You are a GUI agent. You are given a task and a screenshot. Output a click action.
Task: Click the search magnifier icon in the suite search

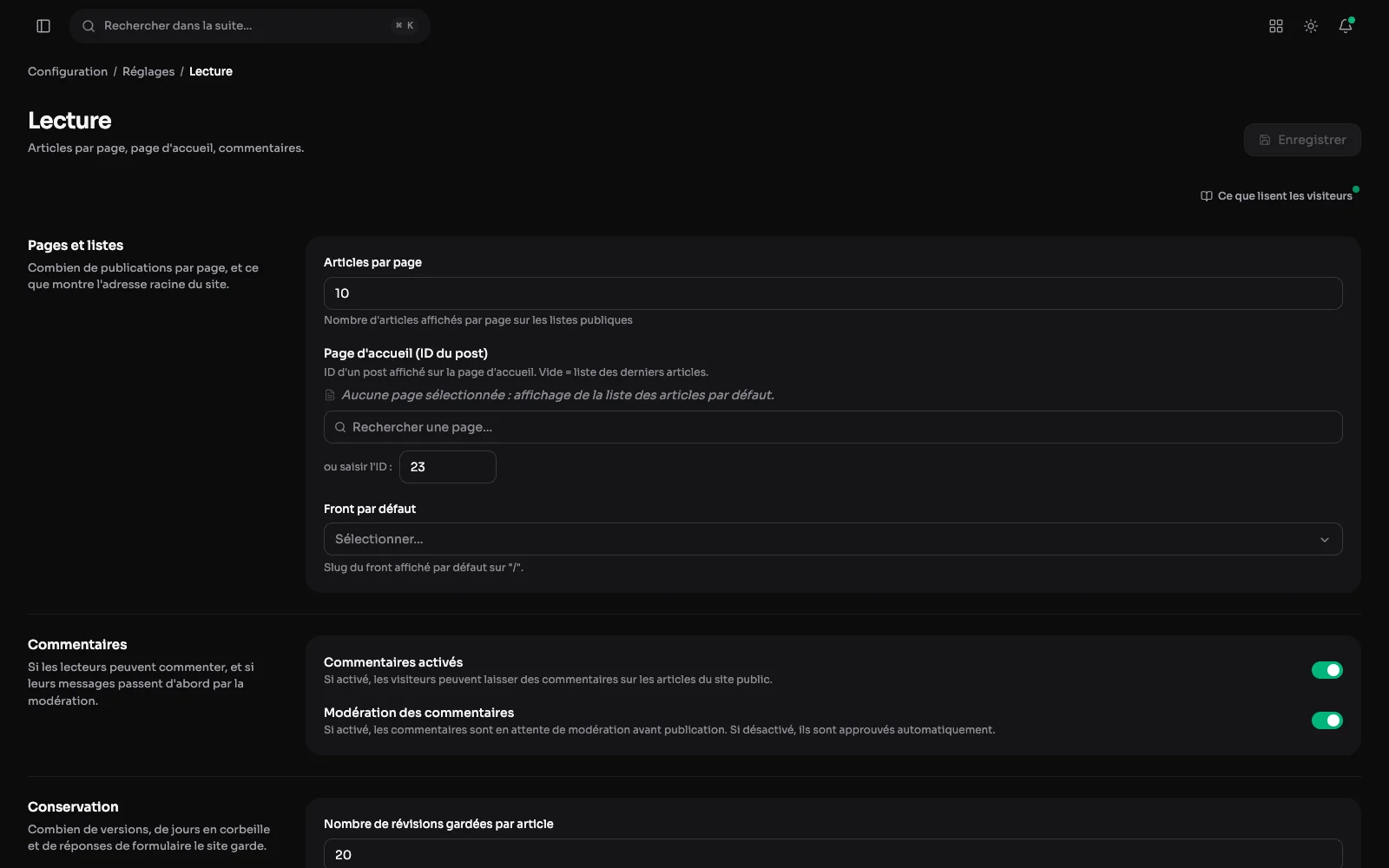pos(89,26)
